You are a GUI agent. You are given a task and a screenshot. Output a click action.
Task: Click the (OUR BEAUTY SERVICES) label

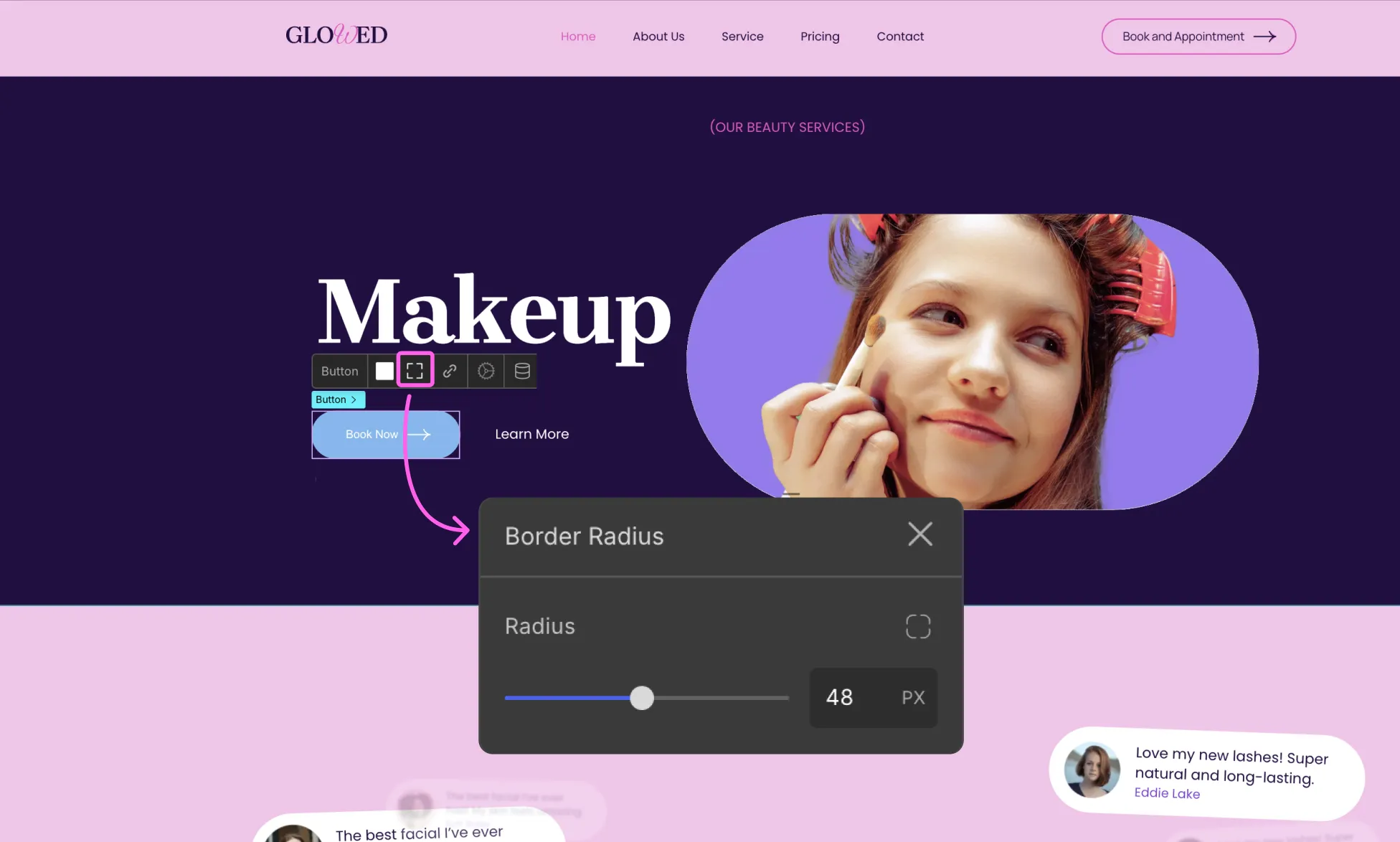click(x=787, y=127)
